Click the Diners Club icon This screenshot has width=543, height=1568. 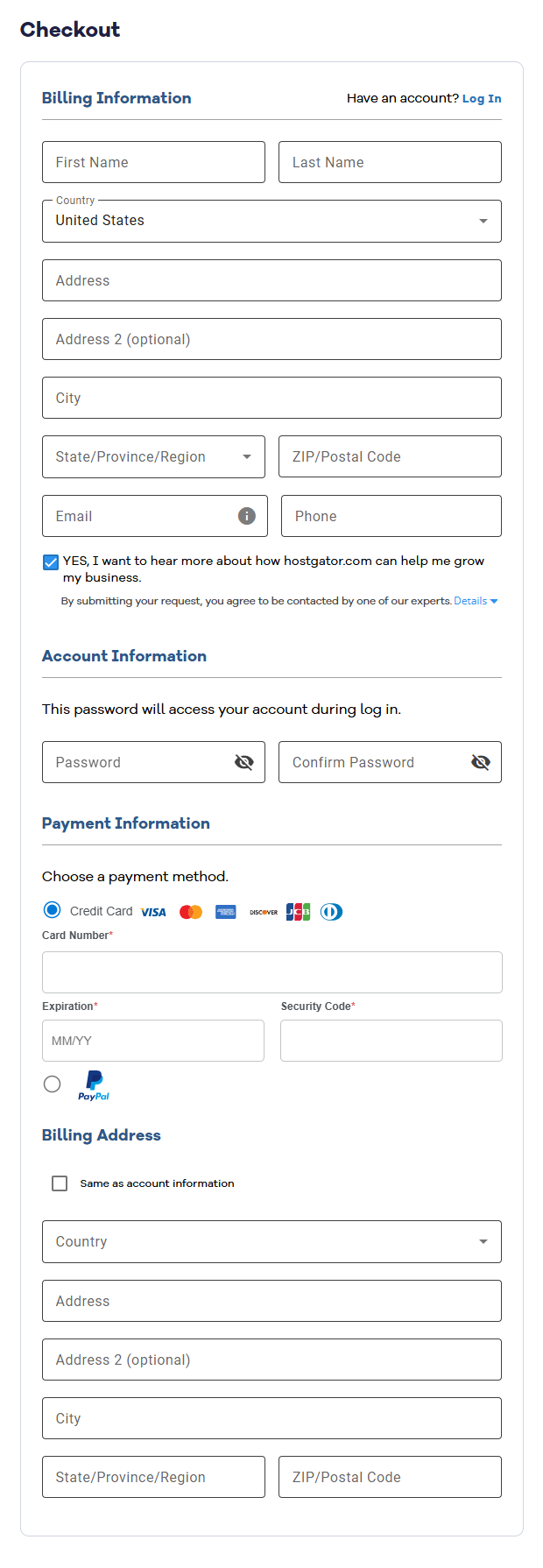coord(331,911)
